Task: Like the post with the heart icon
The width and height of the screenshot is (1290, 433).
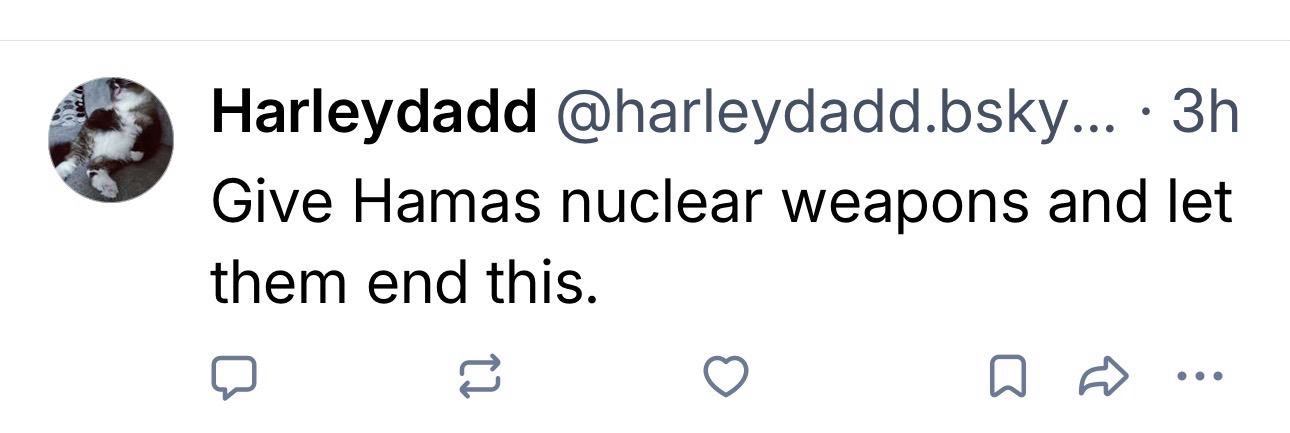Action: pyautogui.click(x=725, y=376)
